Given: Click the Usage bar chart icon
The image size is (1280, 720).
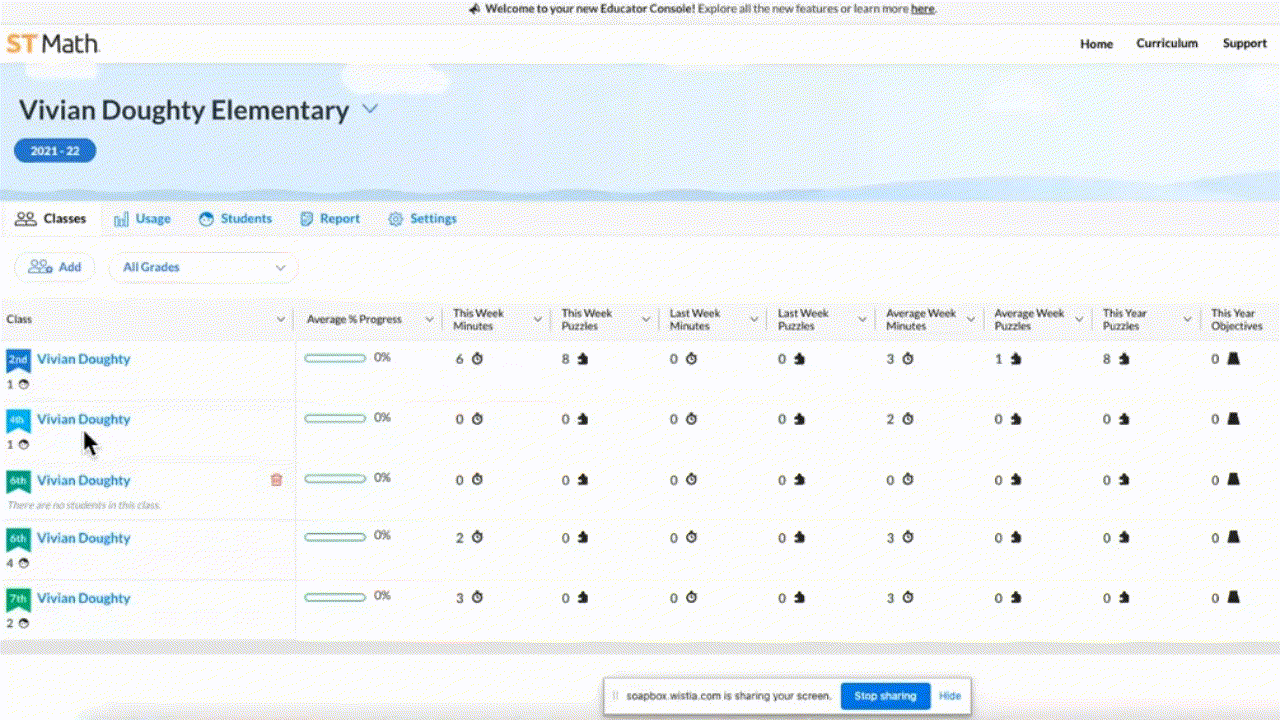Looking at the screenshot, I should point(121,219).
